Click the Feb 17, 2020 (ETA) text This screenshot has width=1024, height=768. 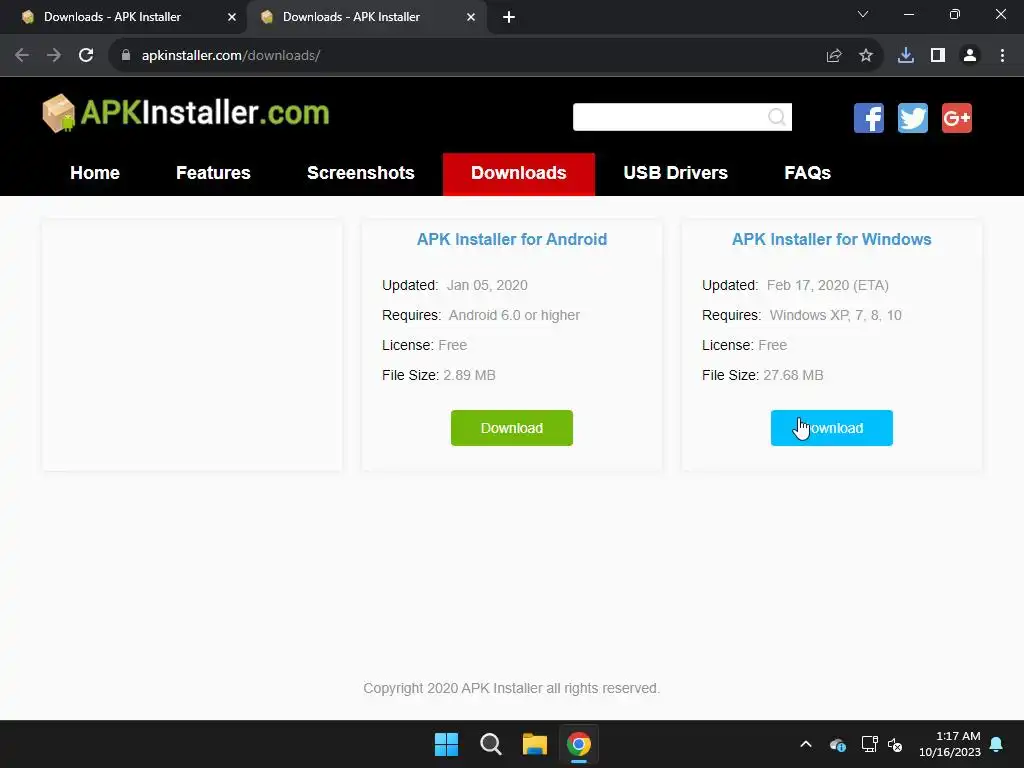pyautogui.click(x=827, y=285)
